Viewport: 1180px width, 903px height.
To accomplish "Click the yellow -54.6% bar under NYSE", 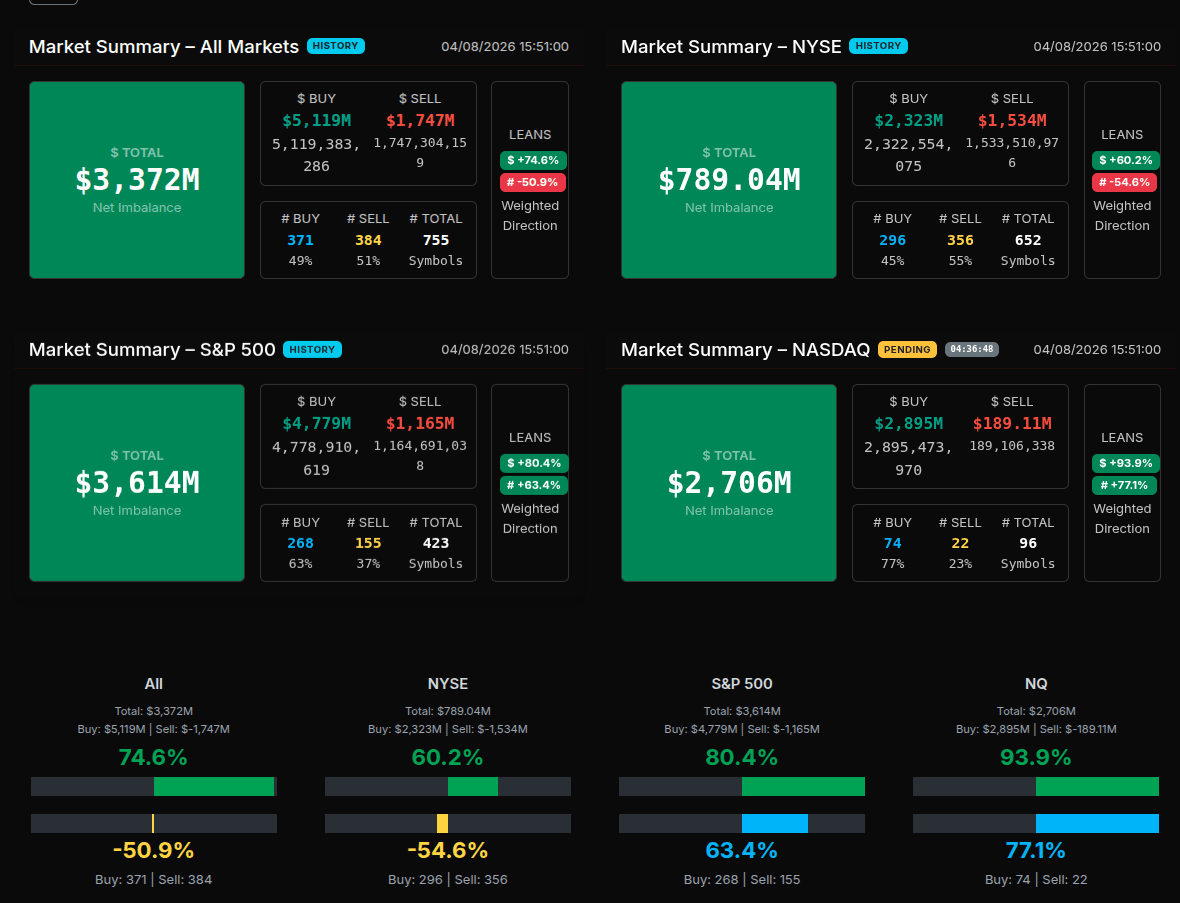I will pyautogui.click(x=442, y=824).
